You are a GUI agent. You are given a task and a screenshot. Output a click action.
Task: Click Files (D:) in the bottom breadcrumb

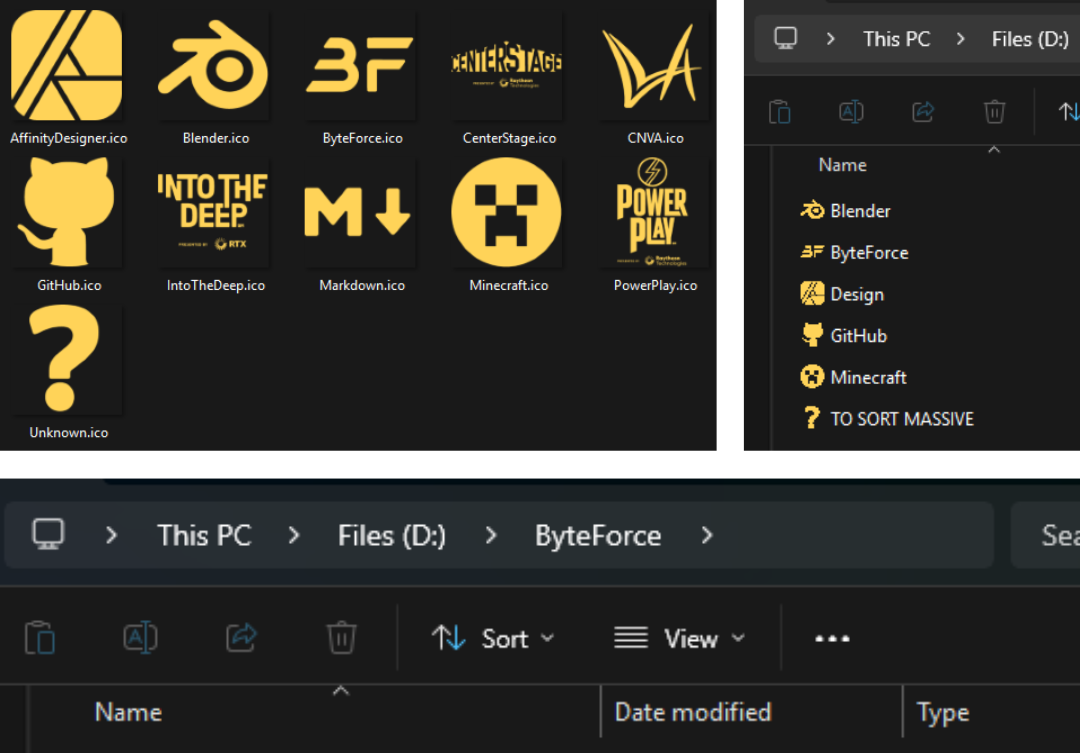[x=391, y=535]
